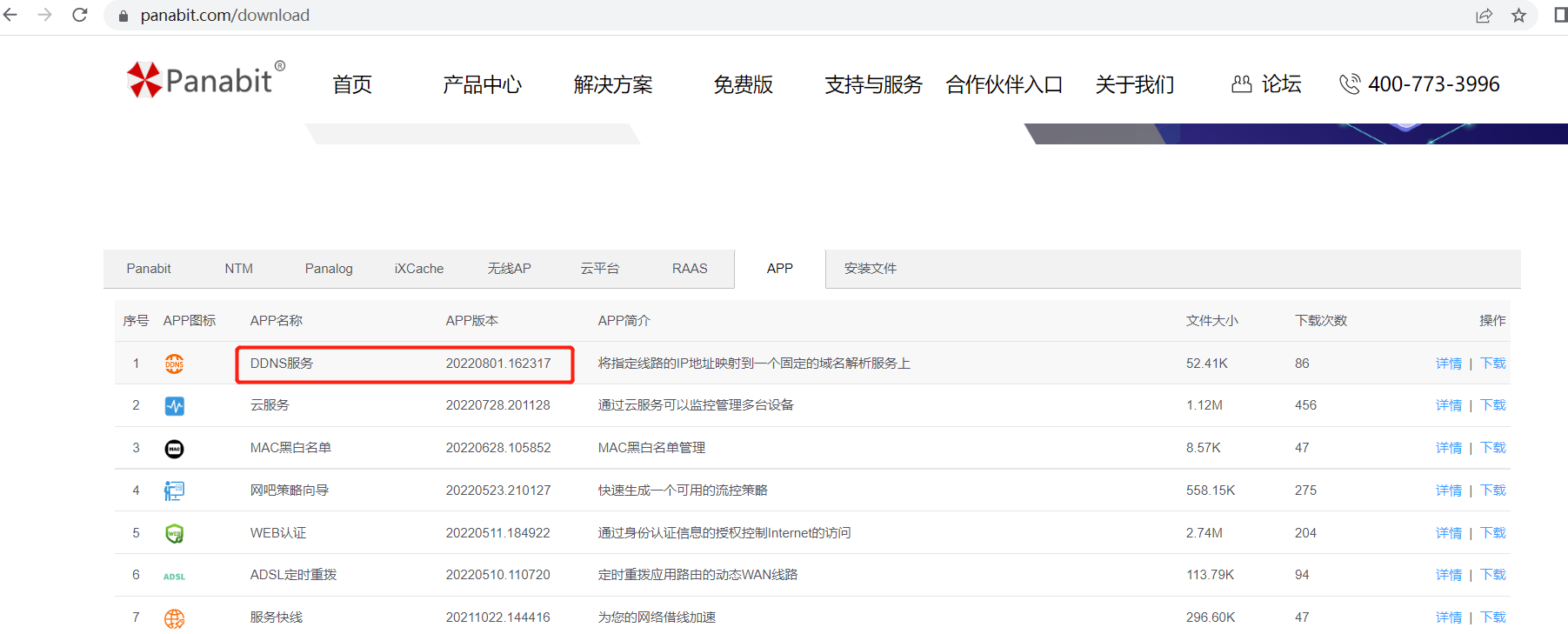
Task: Open 详情 for DDNS服务
Action: (x=1449, y=364)
